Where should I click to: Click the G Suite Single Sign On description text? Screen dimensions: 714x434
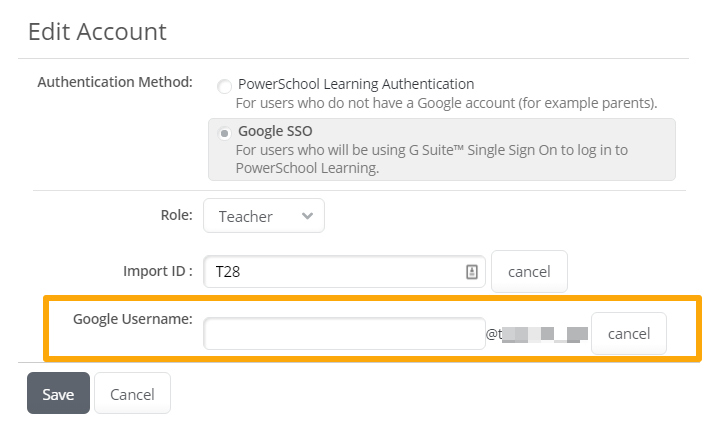tap(432, 159)
